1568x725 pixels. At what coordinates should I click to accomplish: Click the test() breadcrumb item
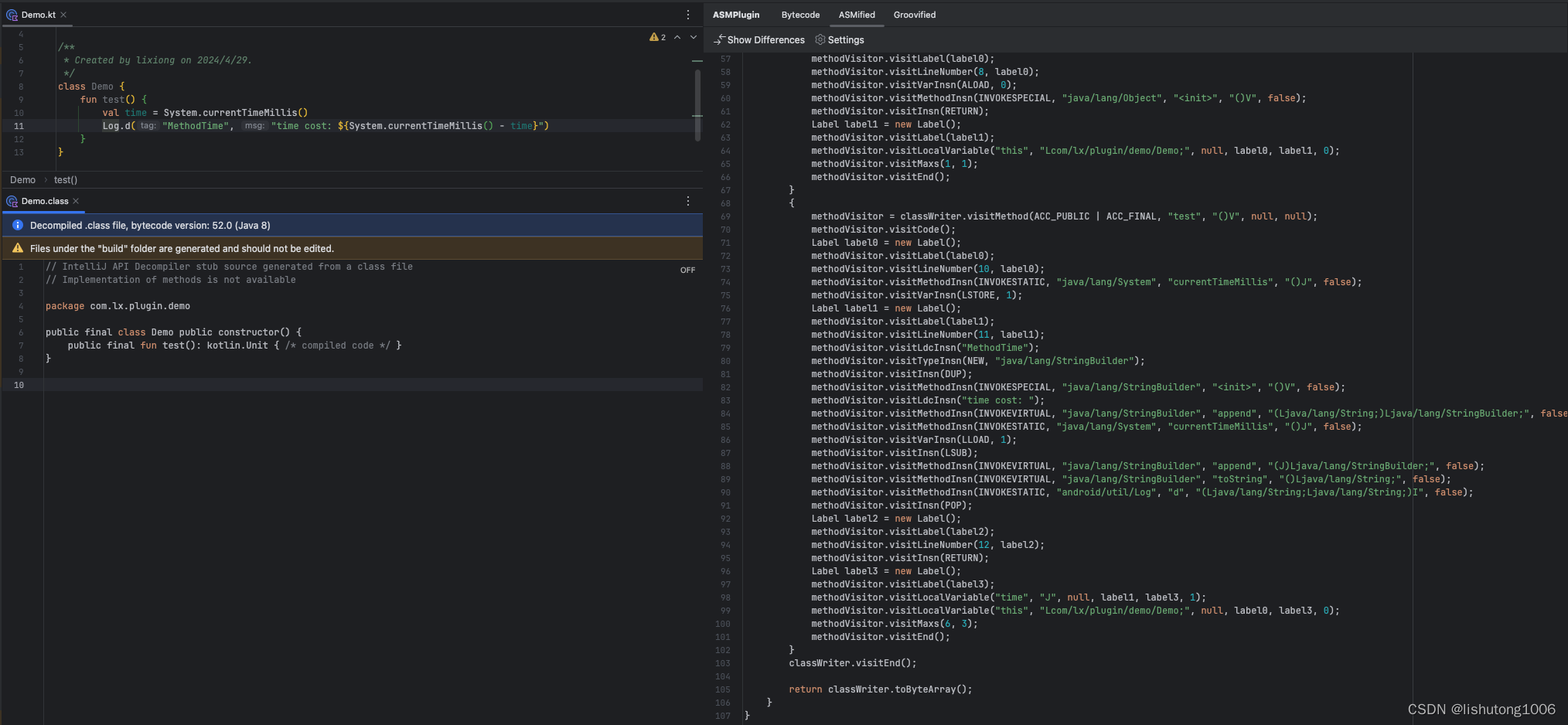click(x=66, y=179)
